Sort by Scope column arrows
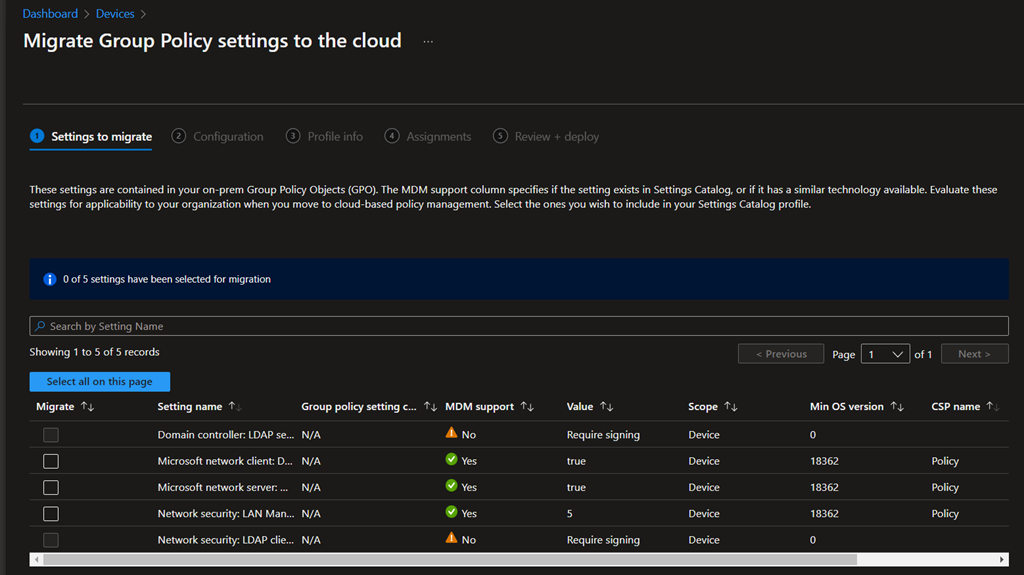This screenshot has width=1024, height=575. click(731, 407)
